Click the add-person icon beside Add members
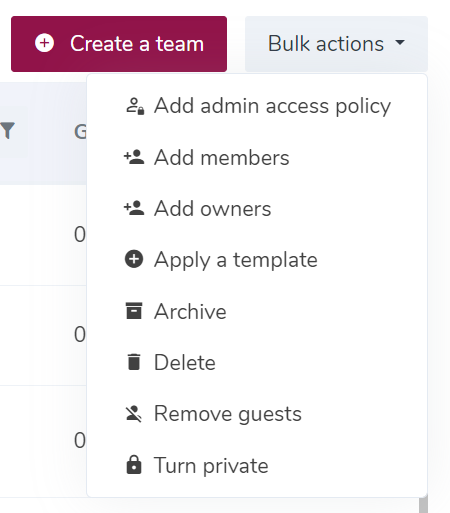The height and width of the screenshot is (513, 450). 134,157
